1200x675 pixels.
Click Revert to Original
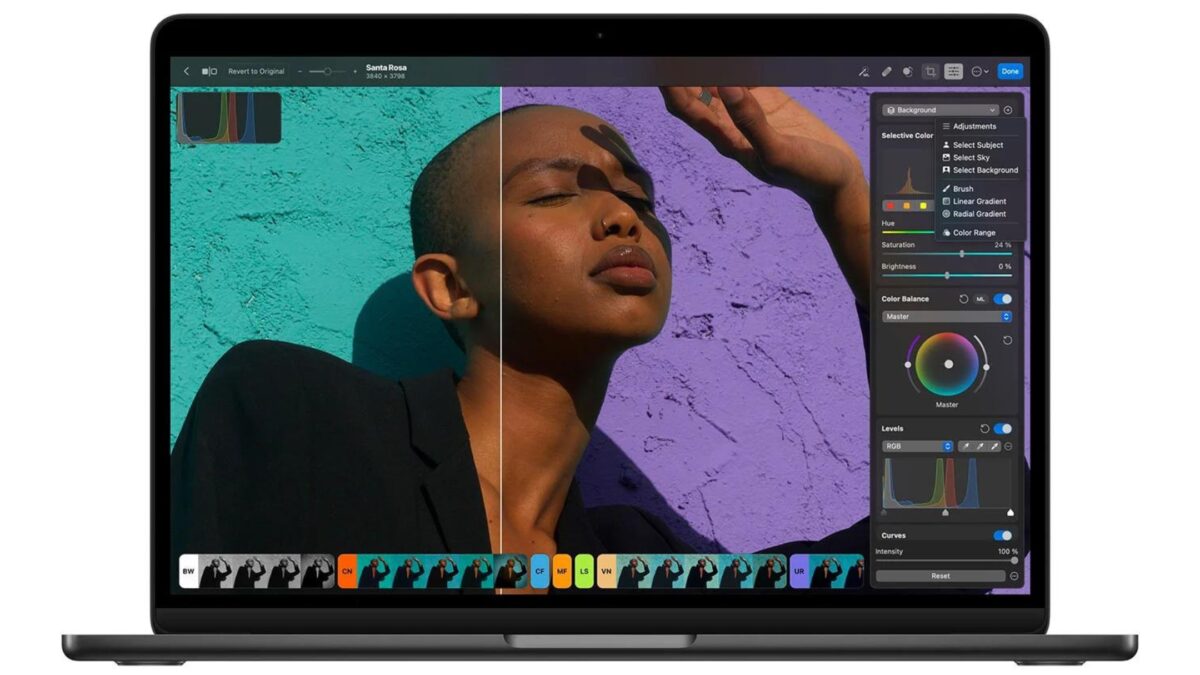tap(255, 71)
